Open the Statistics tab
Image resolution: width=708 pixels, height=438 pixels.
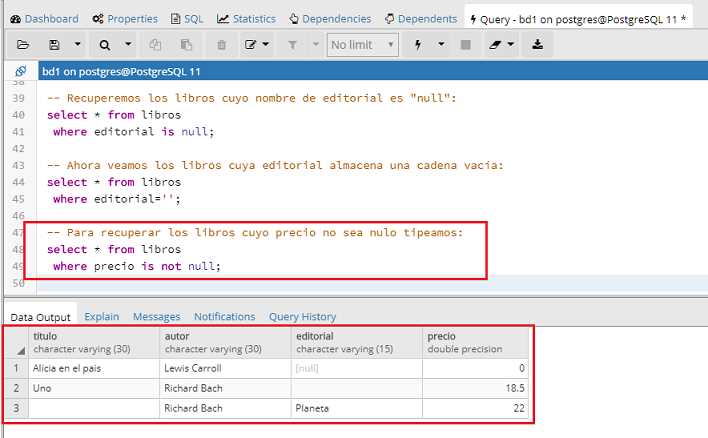[x=247, y=19]
